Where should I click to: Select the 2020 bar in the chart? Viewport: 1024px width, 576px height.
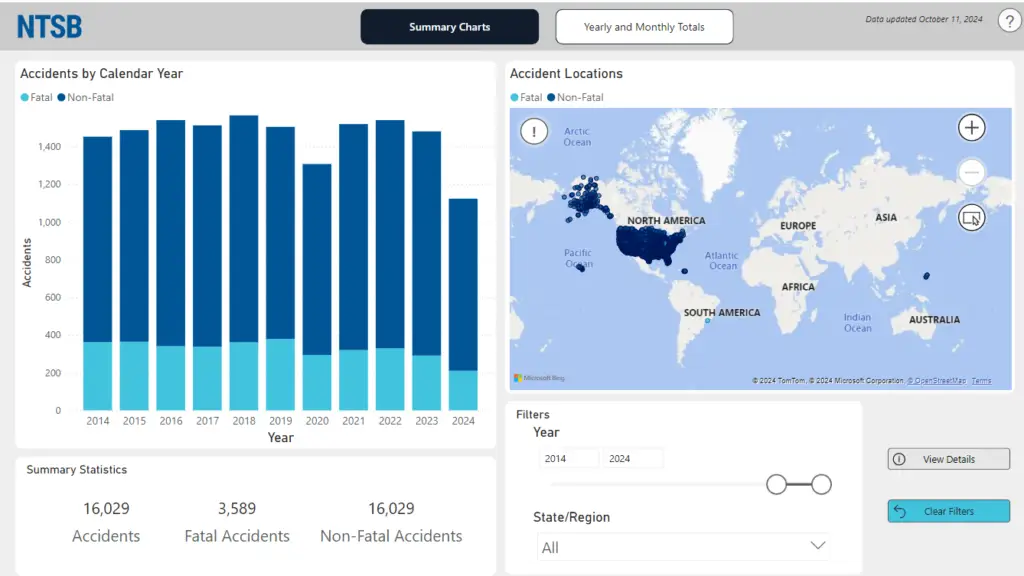coord(317,287)
